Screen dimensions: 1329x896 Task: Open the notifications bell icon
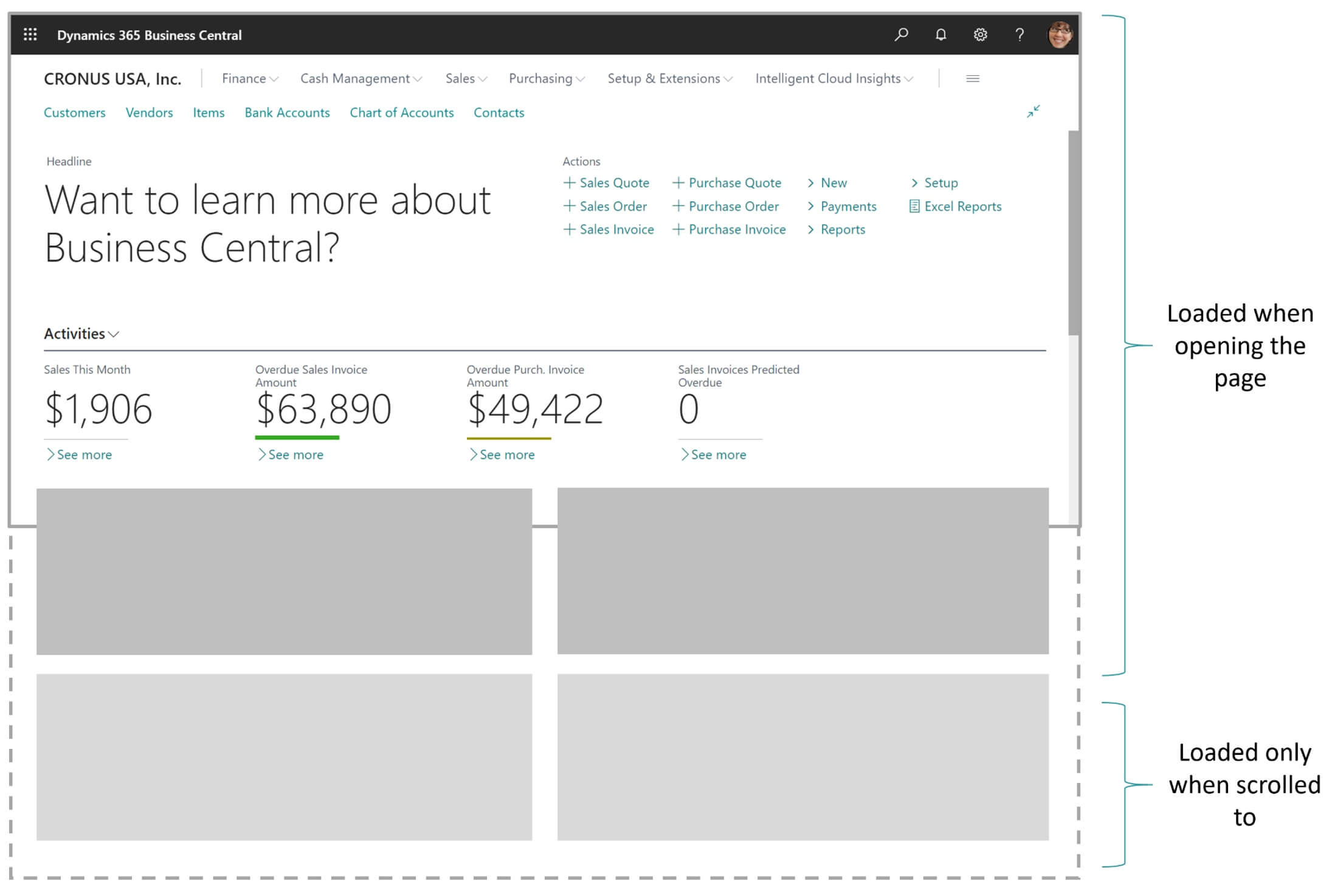[941, 35]
